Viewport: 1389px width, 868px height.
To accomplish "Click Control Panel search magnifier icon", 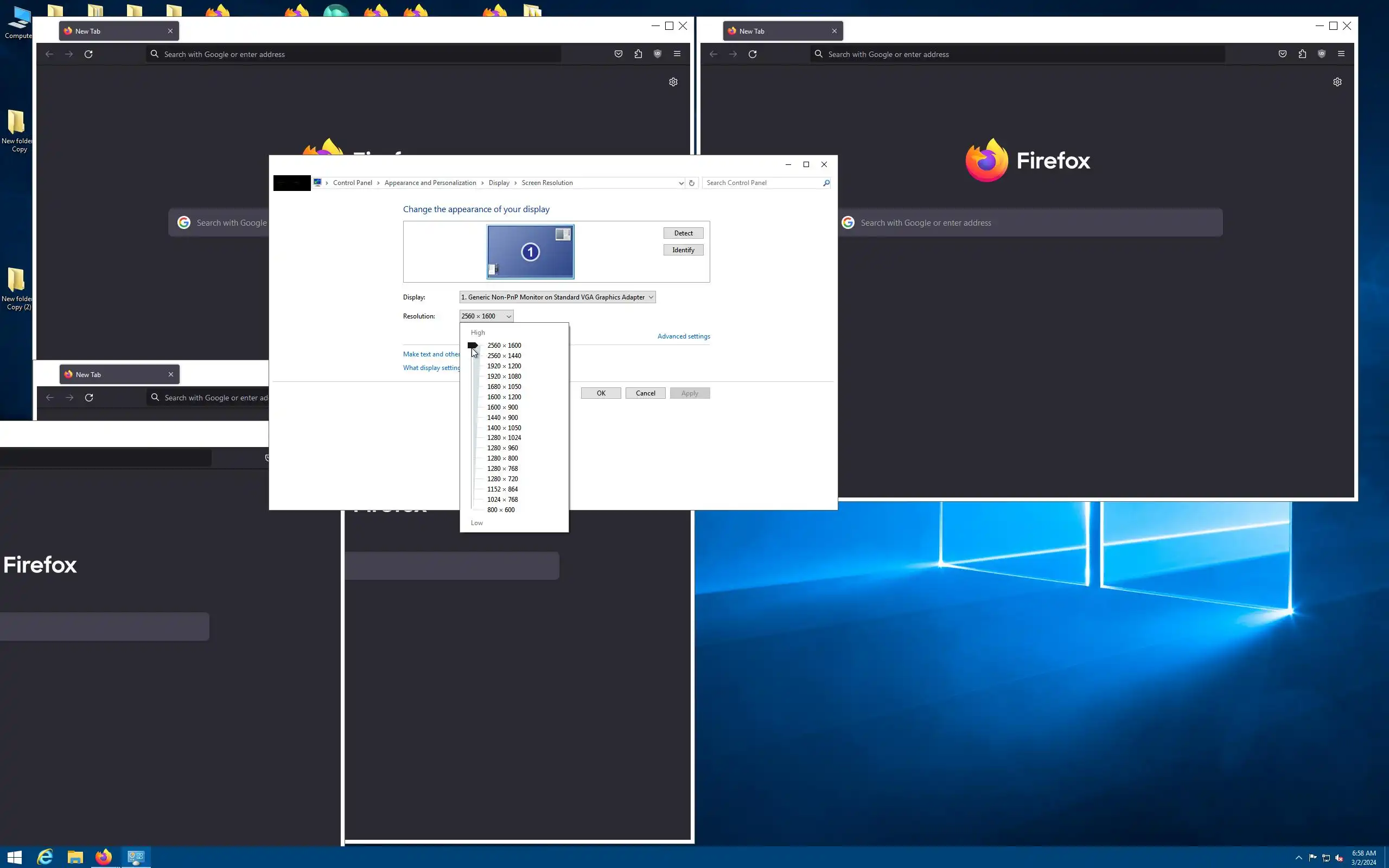I will (x=826, y=183).
